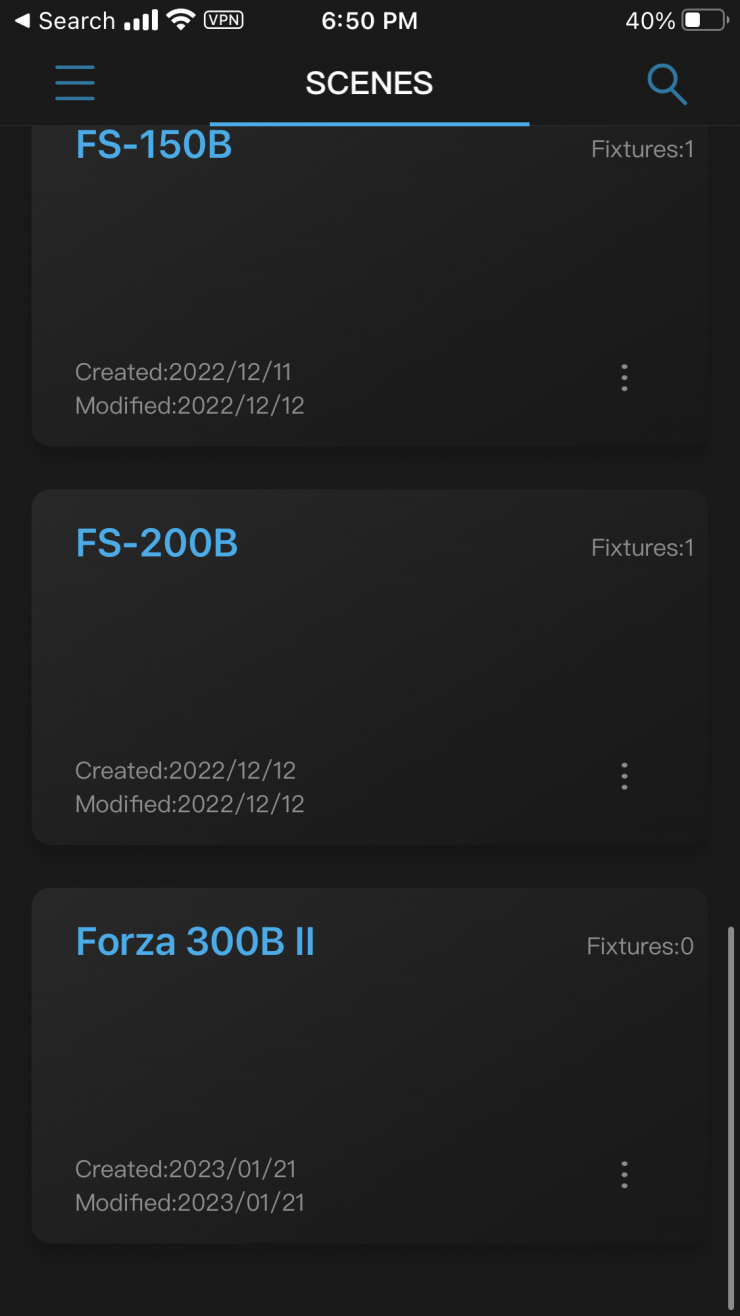Viewport: 740px width, 1316px height.
Task: Open FS-150B scene options menu
Action: tap(624, 377)
